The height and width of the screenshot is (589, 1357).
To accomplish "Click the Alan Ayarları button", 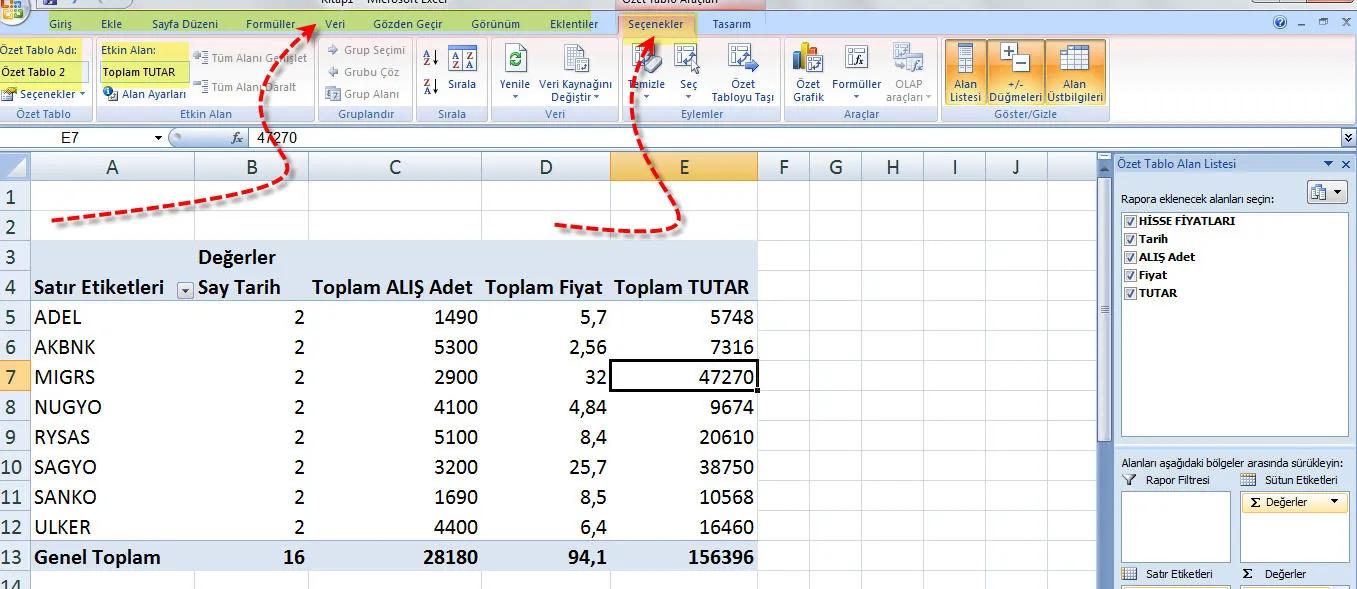I will point(145,94).
